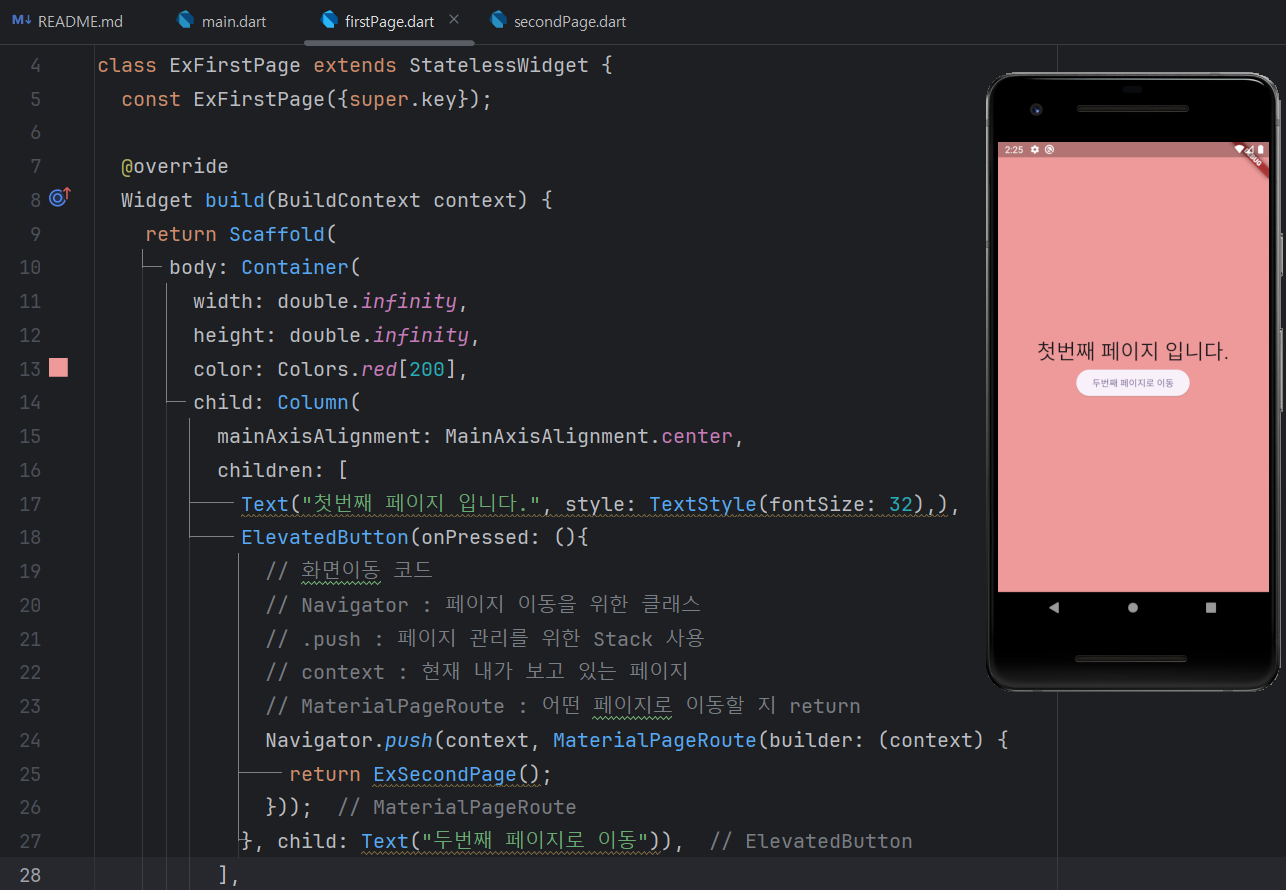Screen dimensions: 1286x890
Task: Click the // 화면이동 코드 comment
Action: click(349, 571)
